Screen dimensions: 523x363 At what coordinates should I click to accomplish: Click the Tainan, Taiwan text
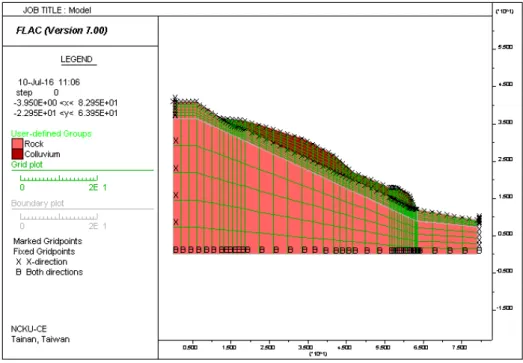click(x=40, y=339)
